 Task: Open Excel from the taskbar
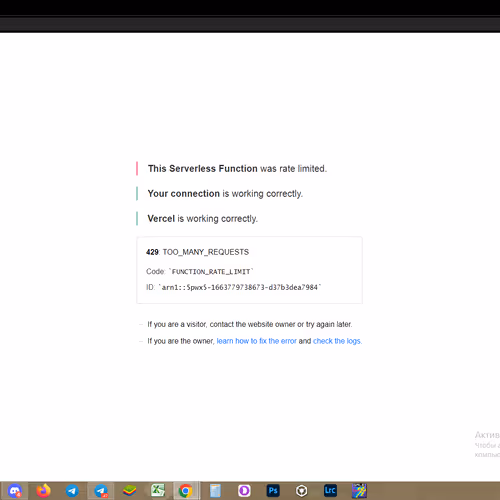[x=158, y=491]
